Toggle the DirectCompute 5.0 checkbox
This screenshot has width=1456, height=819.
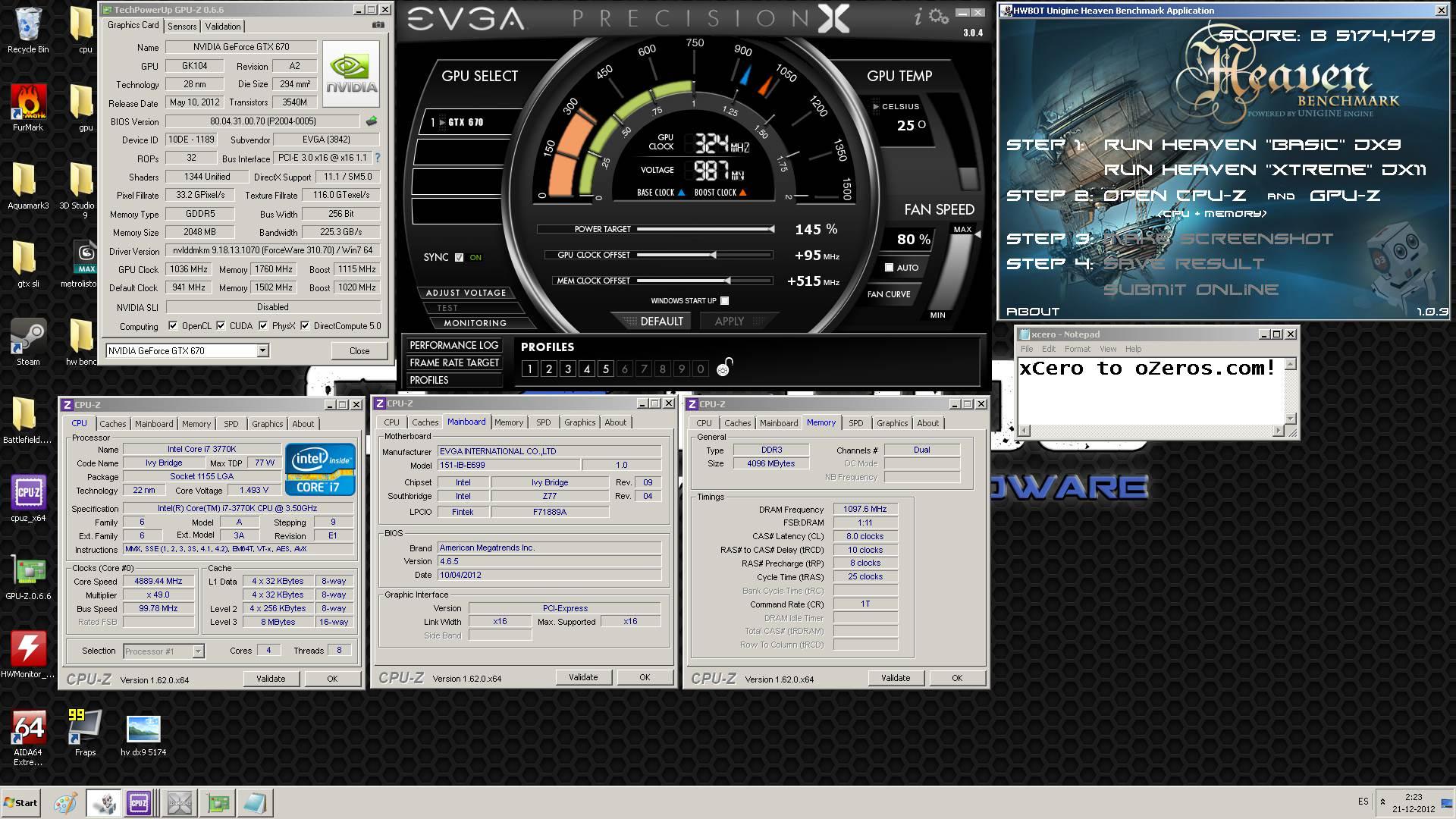pos(305,326)
